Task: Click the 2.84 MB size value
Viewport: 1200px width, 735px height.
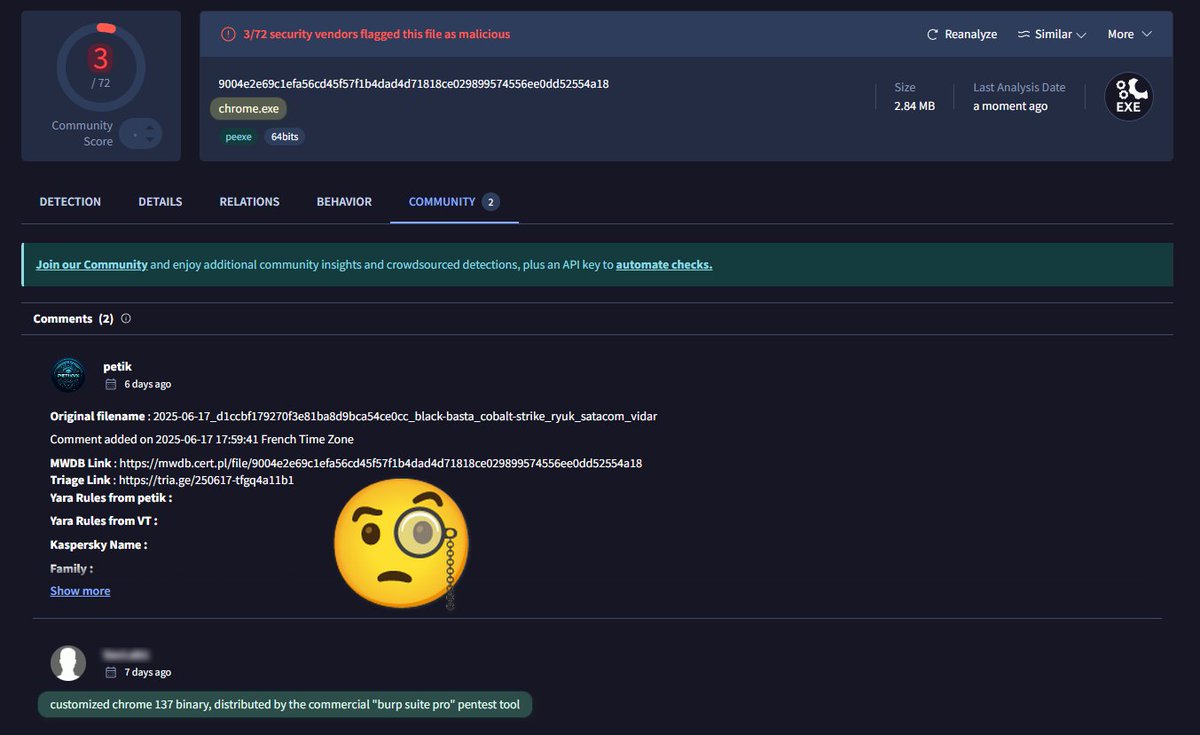Action: [x=914, y=106]
